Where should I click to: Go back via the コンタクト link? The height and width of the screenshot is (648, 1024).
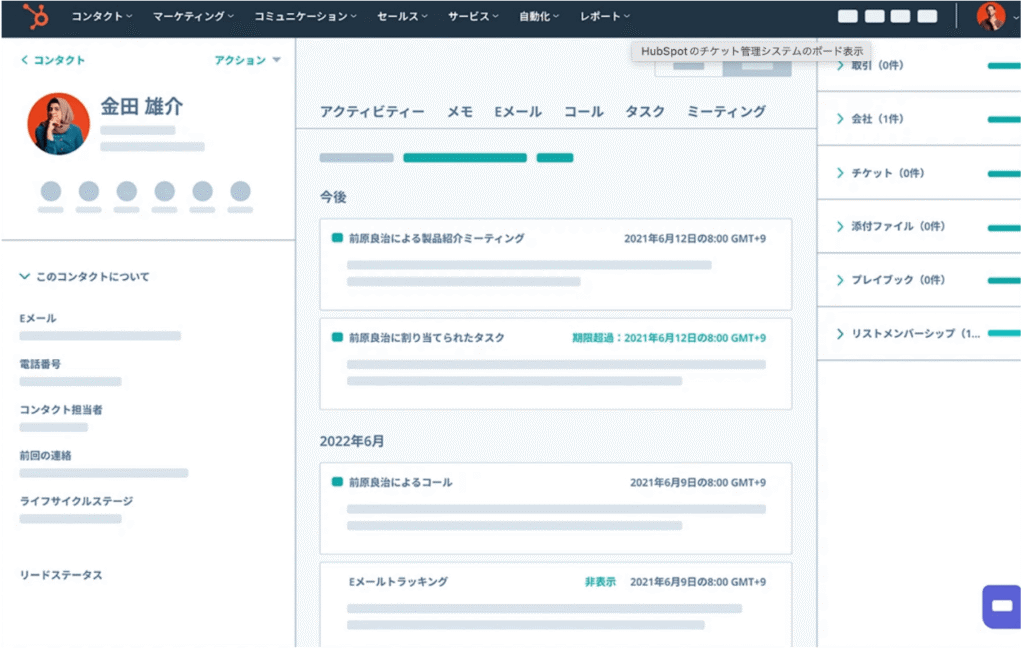pyautogui.click(x=53, y=60)
